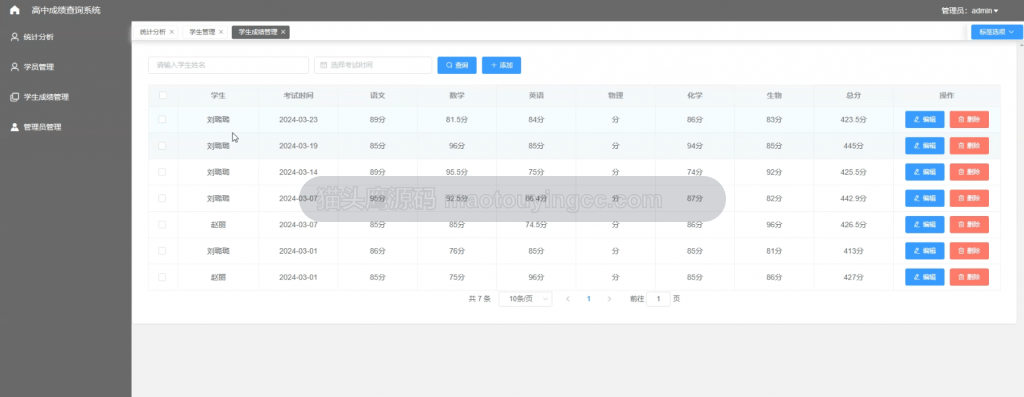
Task: Click the 81.5分 math score cell
Action: pyautogui.click(x=457, y=119)
